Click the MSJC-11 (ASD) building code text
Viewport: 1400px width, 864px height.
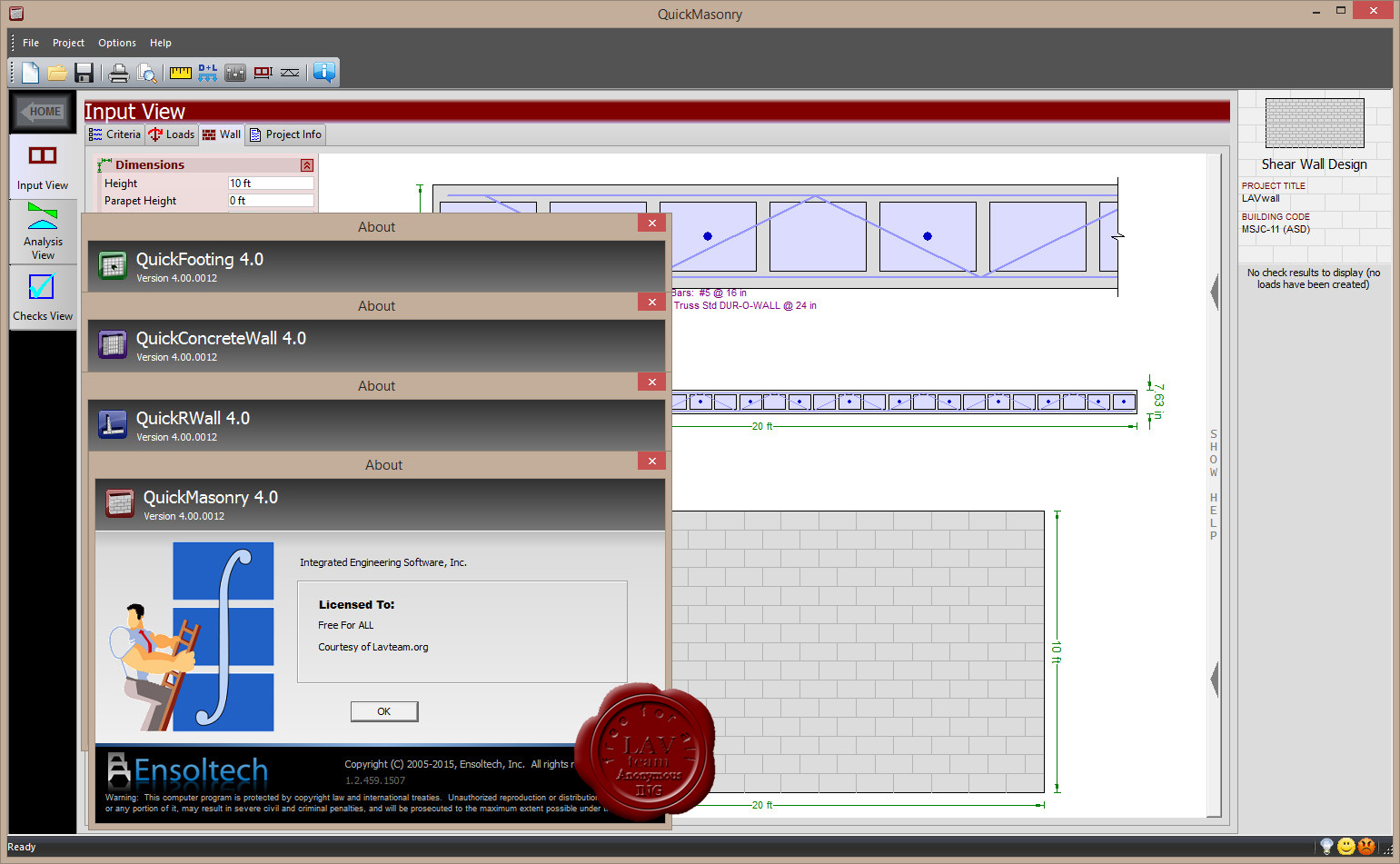point(1276,229)
